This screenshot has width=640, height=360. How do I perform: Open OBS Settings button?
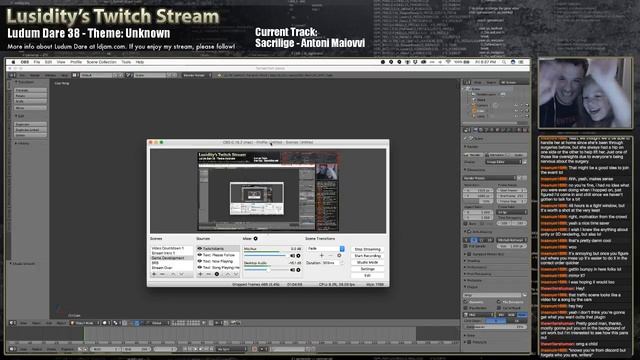coord(368,269)
